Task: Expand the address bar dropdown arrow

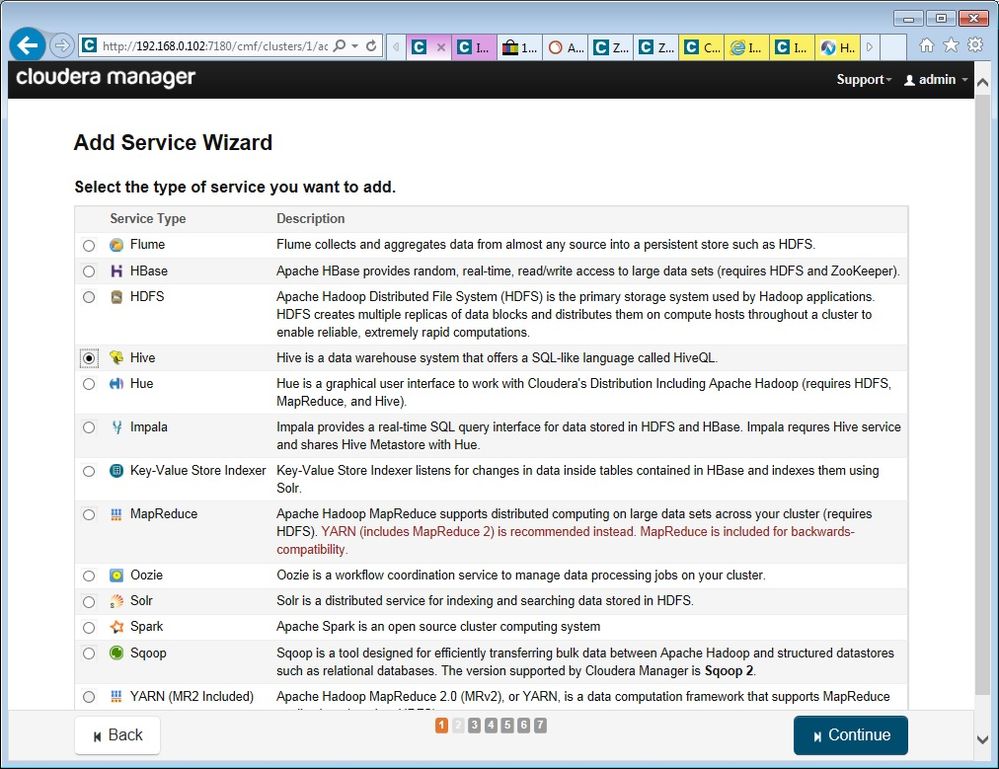Action: tap(355, 46)
